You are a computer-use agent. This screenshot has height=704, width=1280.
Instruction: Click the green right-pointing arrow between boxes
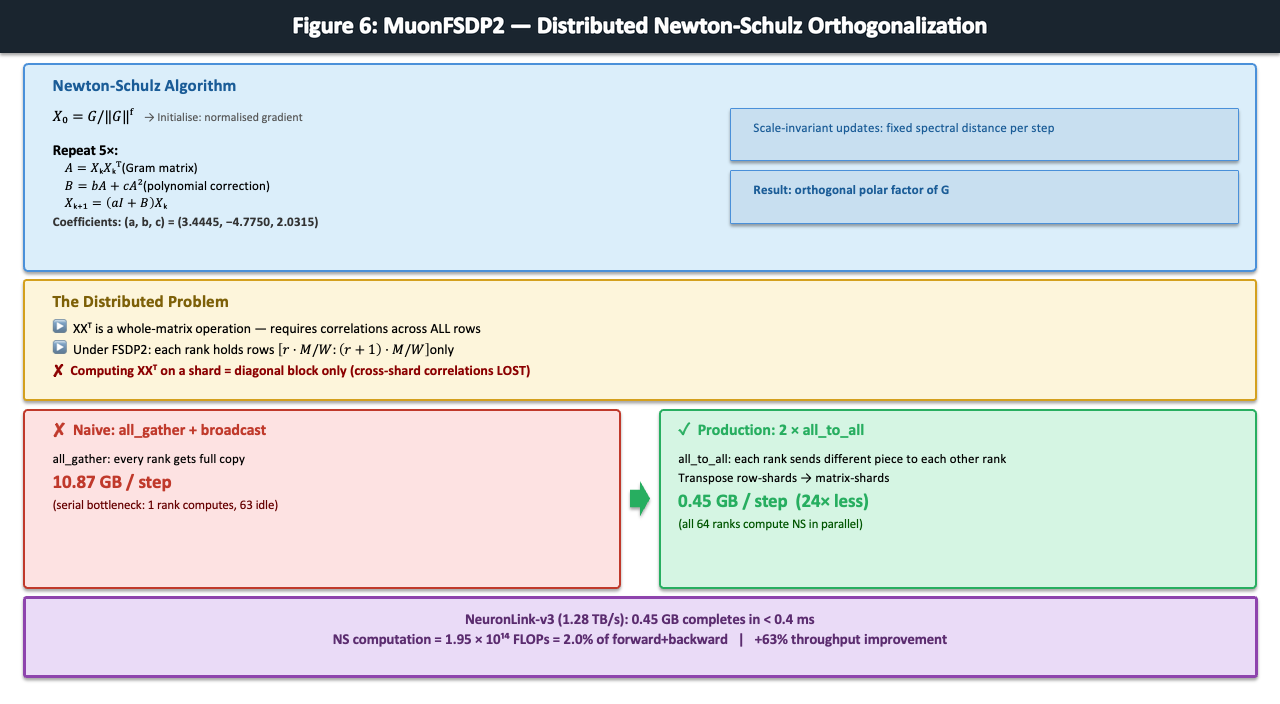tap(640, 499)
